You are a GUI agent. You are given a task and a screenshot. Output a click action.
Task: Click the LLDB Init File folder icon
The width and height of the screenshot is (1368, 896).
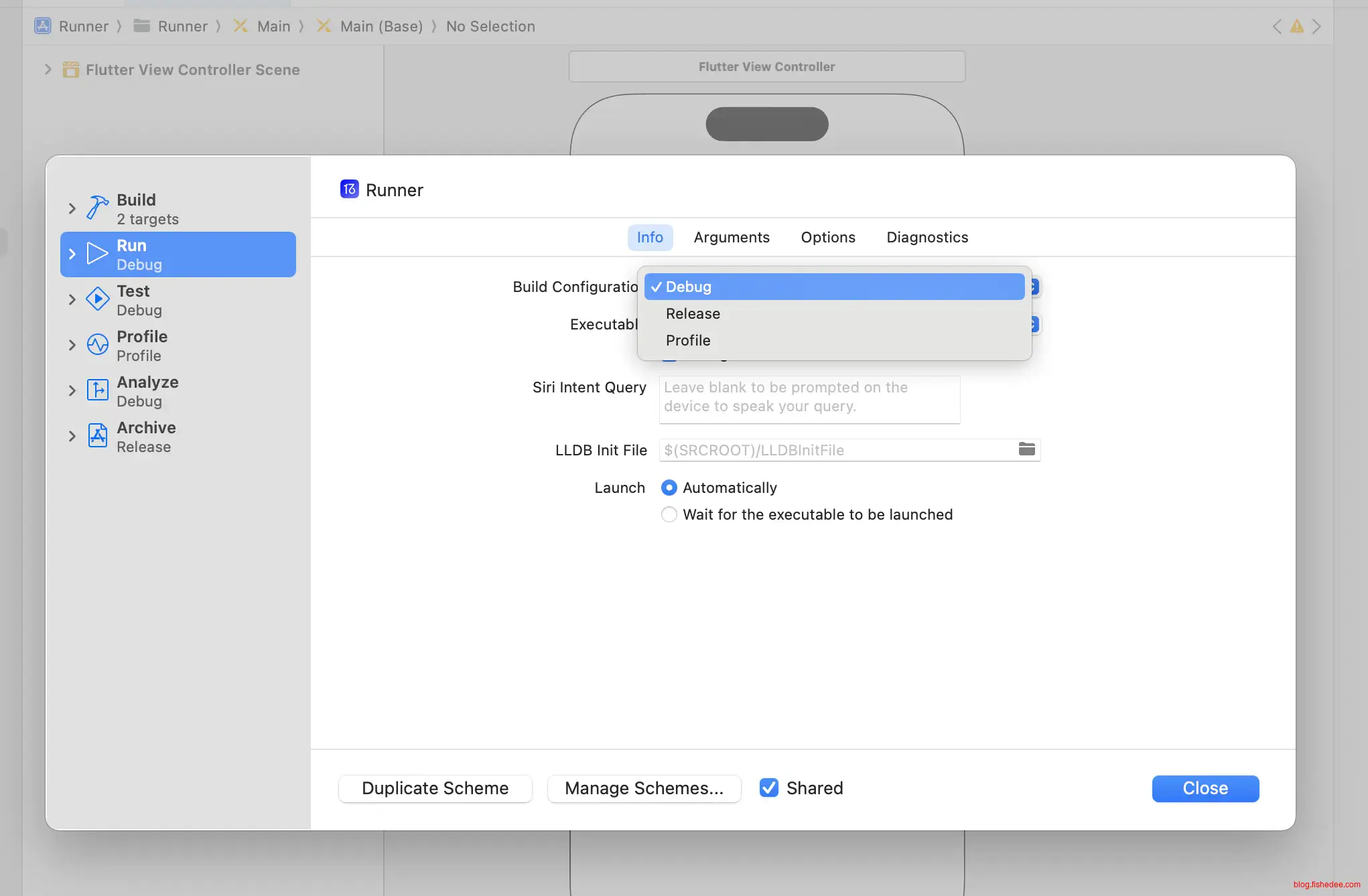tap(1026, 449)
